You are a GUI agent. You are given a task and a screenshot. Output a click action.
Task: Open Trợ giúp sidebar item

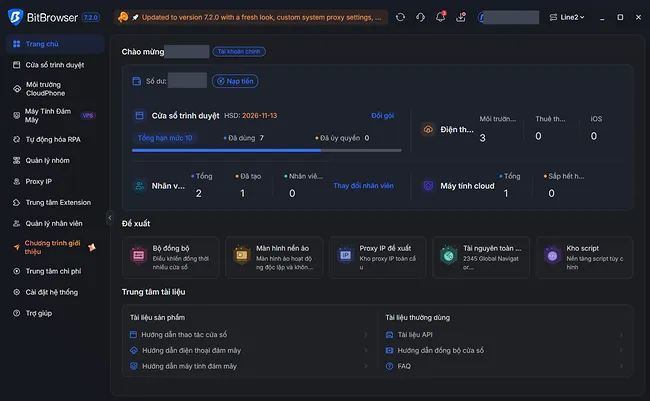click(x=55, y=313)
